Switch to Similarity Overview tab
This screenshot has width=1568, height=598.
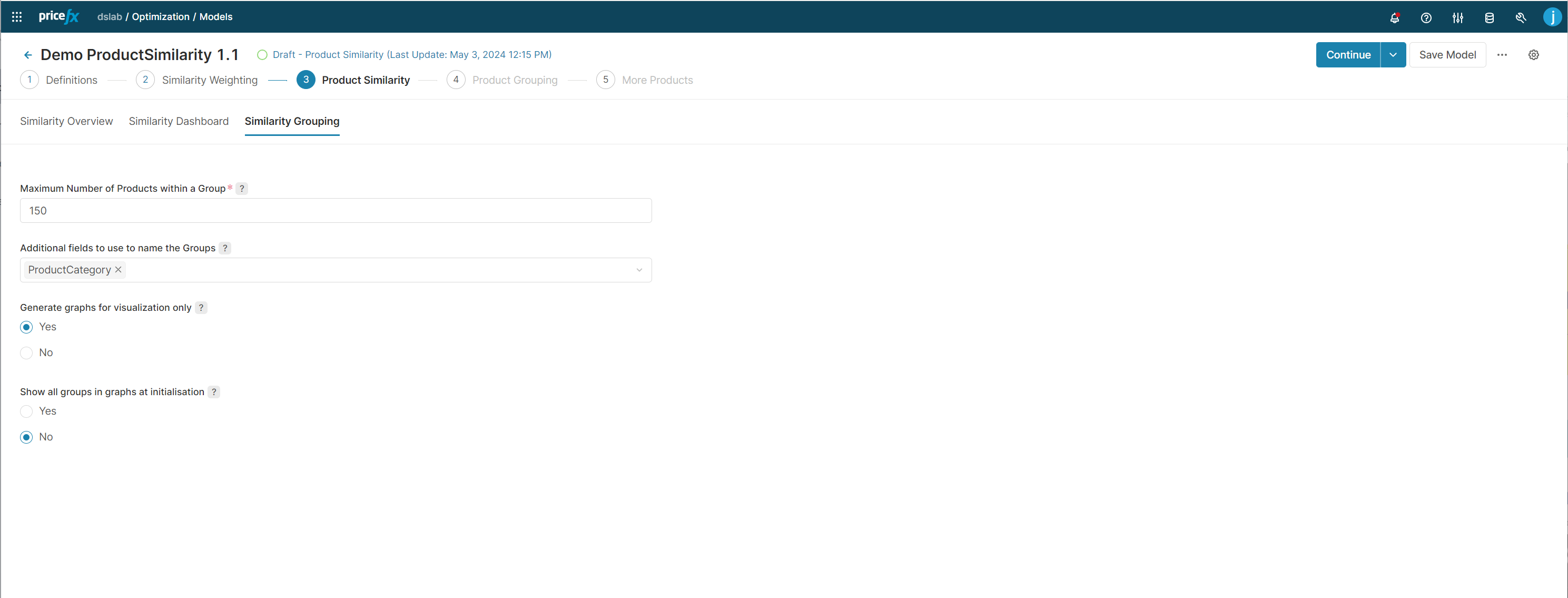click(x=66, y=121)
